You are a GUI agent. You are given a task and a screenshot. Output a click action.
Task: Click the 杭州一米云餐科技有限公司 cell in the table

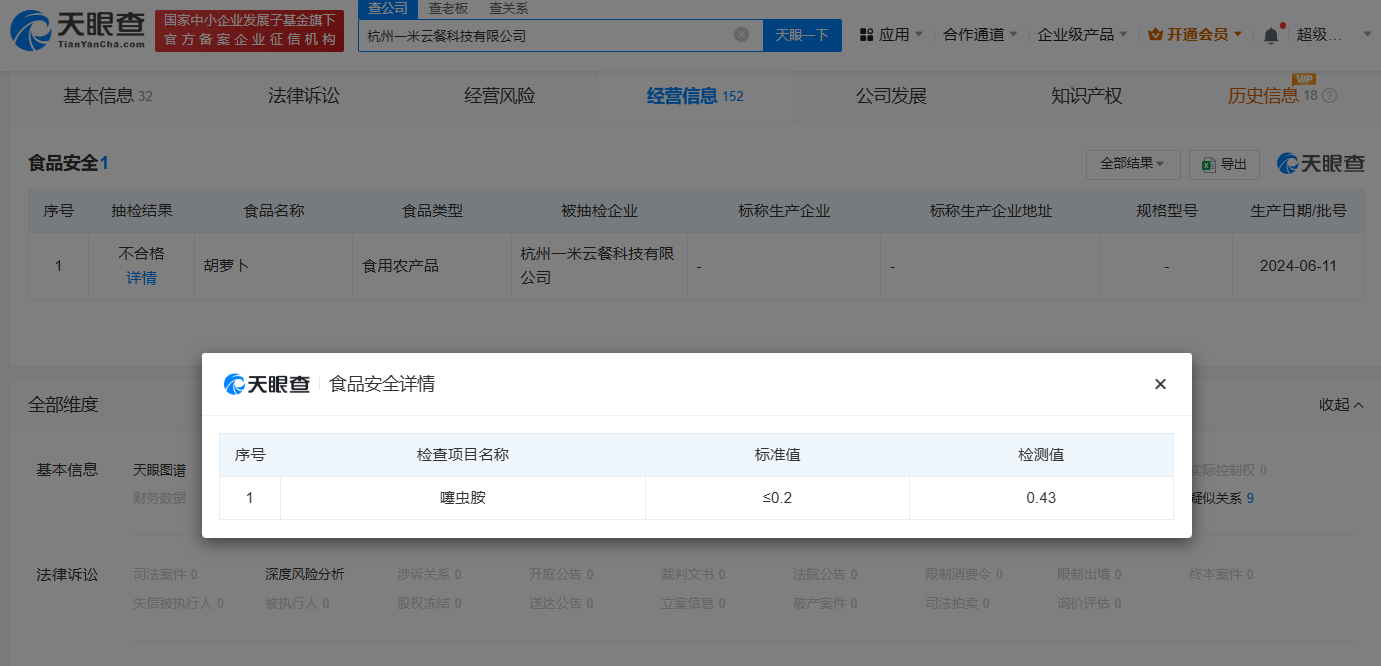[x=598, y=266]
